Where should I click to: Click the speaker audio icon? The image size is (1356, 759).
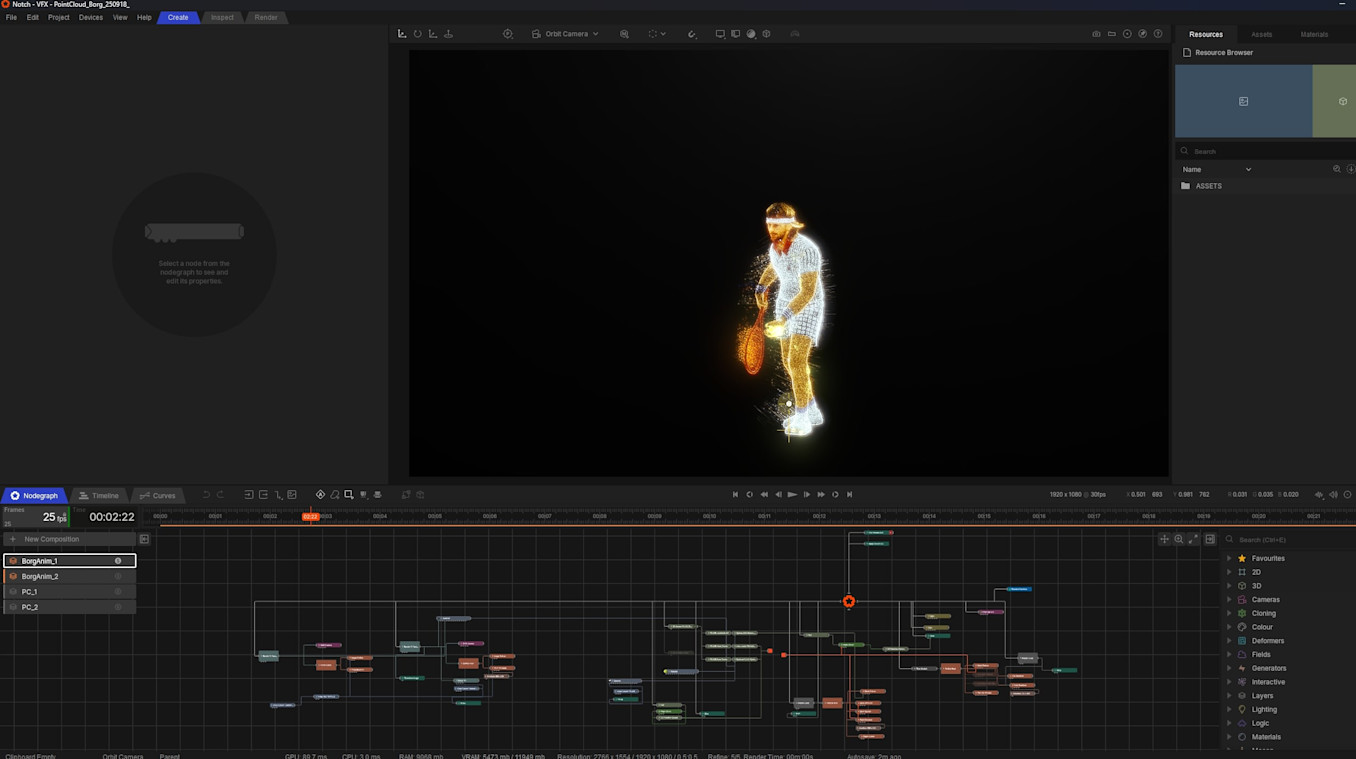pyautogui.click(x=1333, y=495)
